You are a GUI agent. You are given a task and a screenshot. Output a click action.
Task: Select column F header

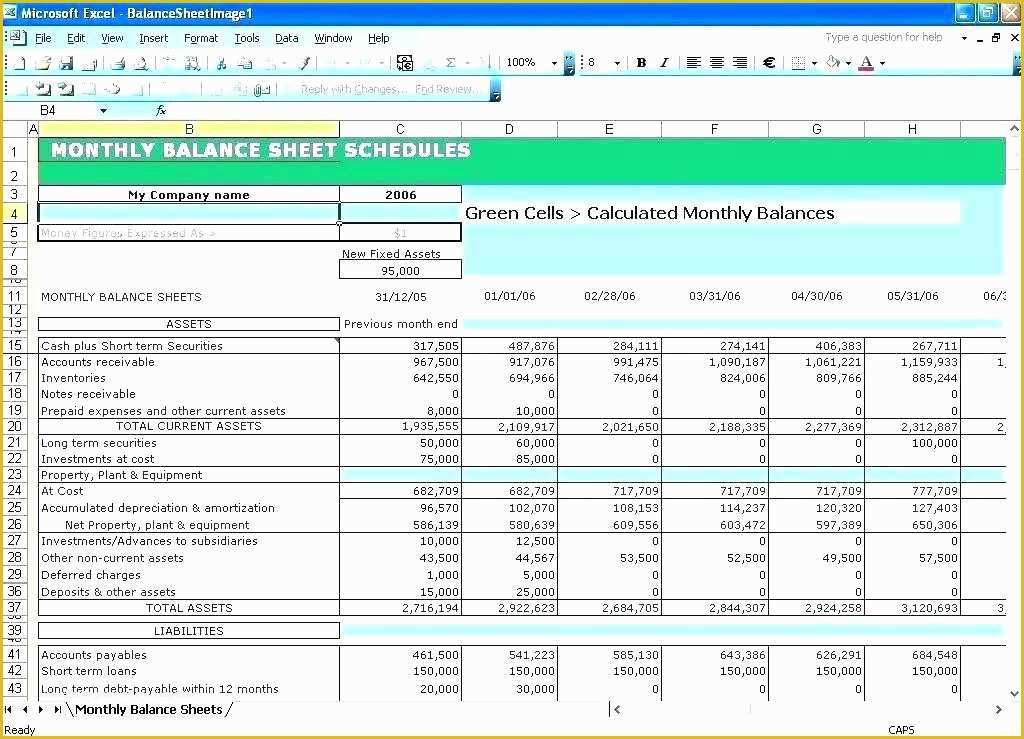pyautogui.click(x=714, y=129)
